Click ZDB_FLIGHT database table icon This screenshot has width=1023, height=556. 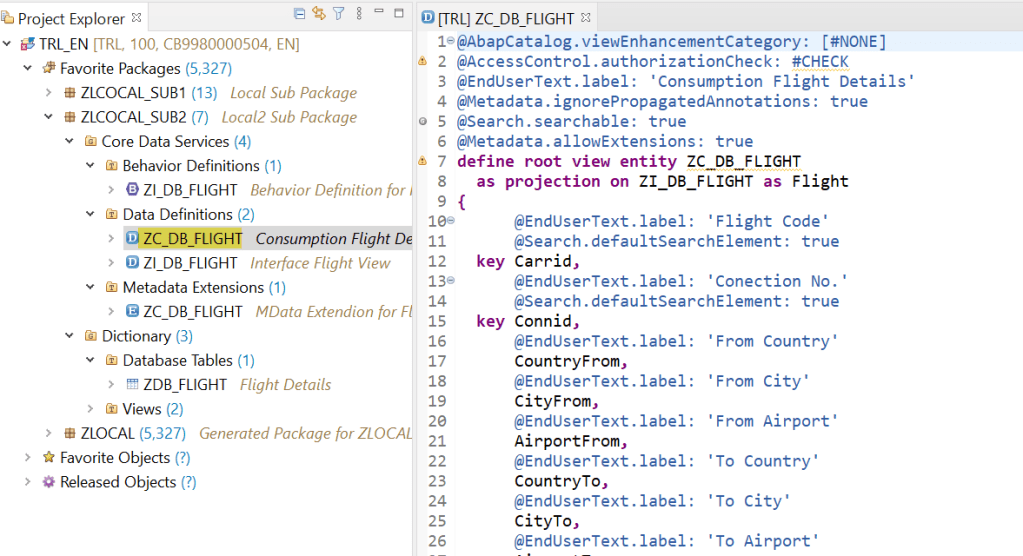tap(132, 384)
